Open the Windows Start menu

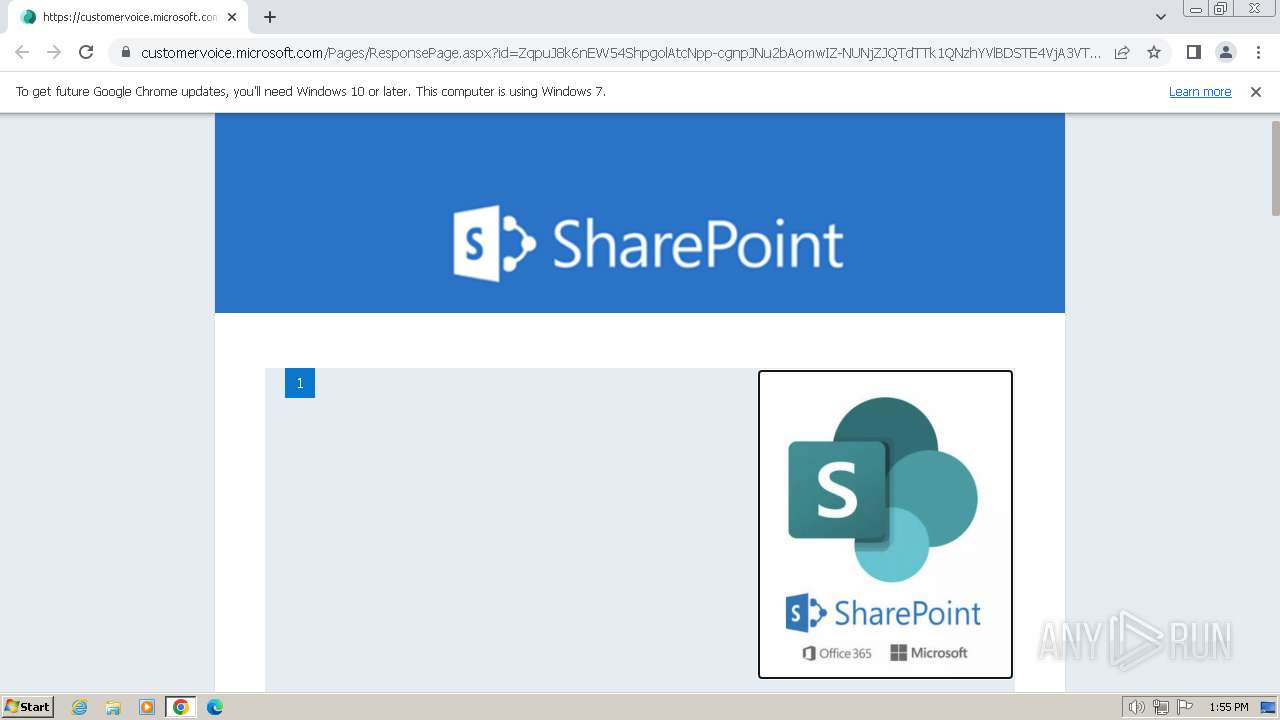(x=28, y=706)
